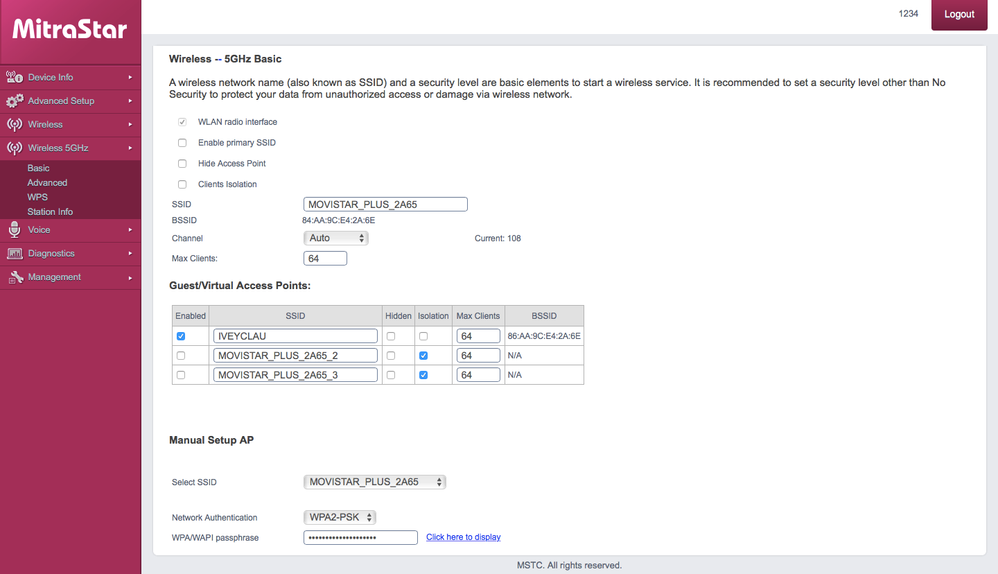Click the Diagnostics monitor icon
Viewport: 998px width, 574px height.
point(14,254)
